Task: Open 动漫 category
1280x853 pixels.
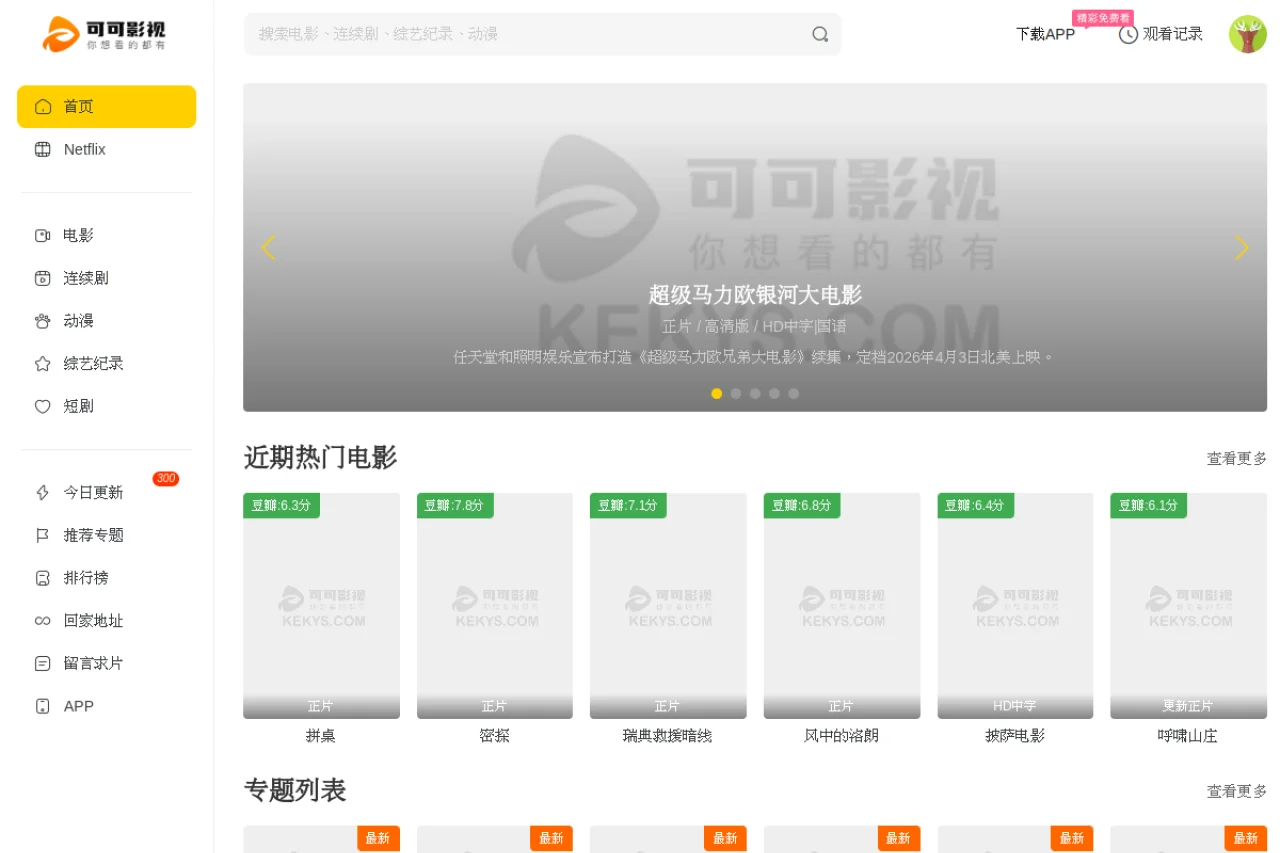Action: click(106, 321)
